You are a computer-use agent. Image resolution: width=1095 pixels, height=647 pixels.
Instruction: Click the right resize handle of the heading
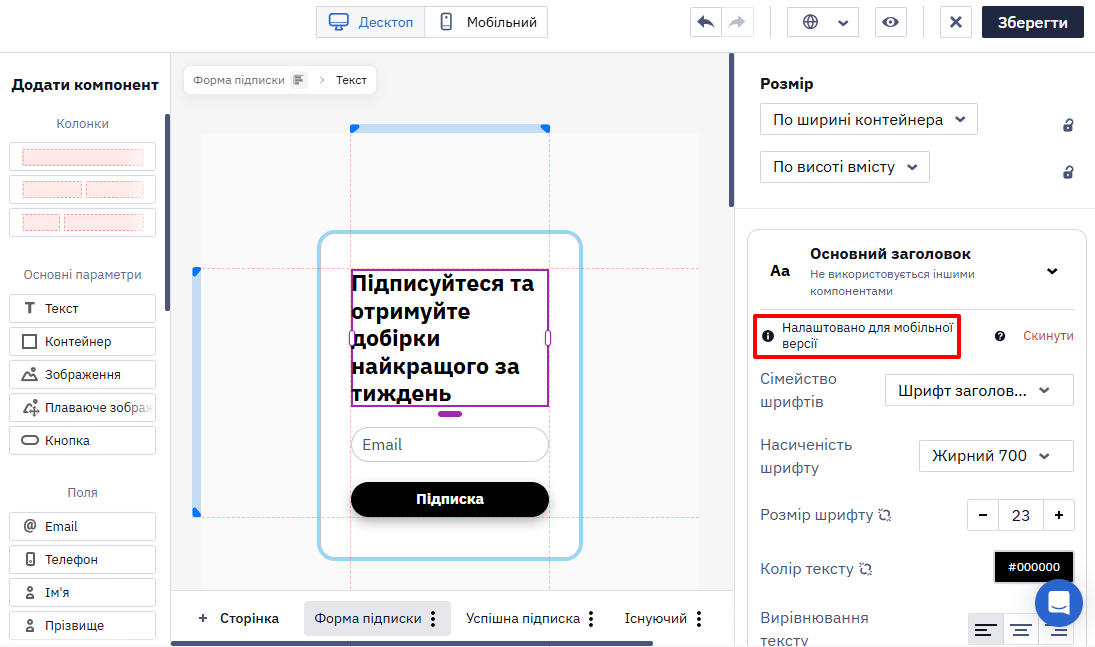548,338
